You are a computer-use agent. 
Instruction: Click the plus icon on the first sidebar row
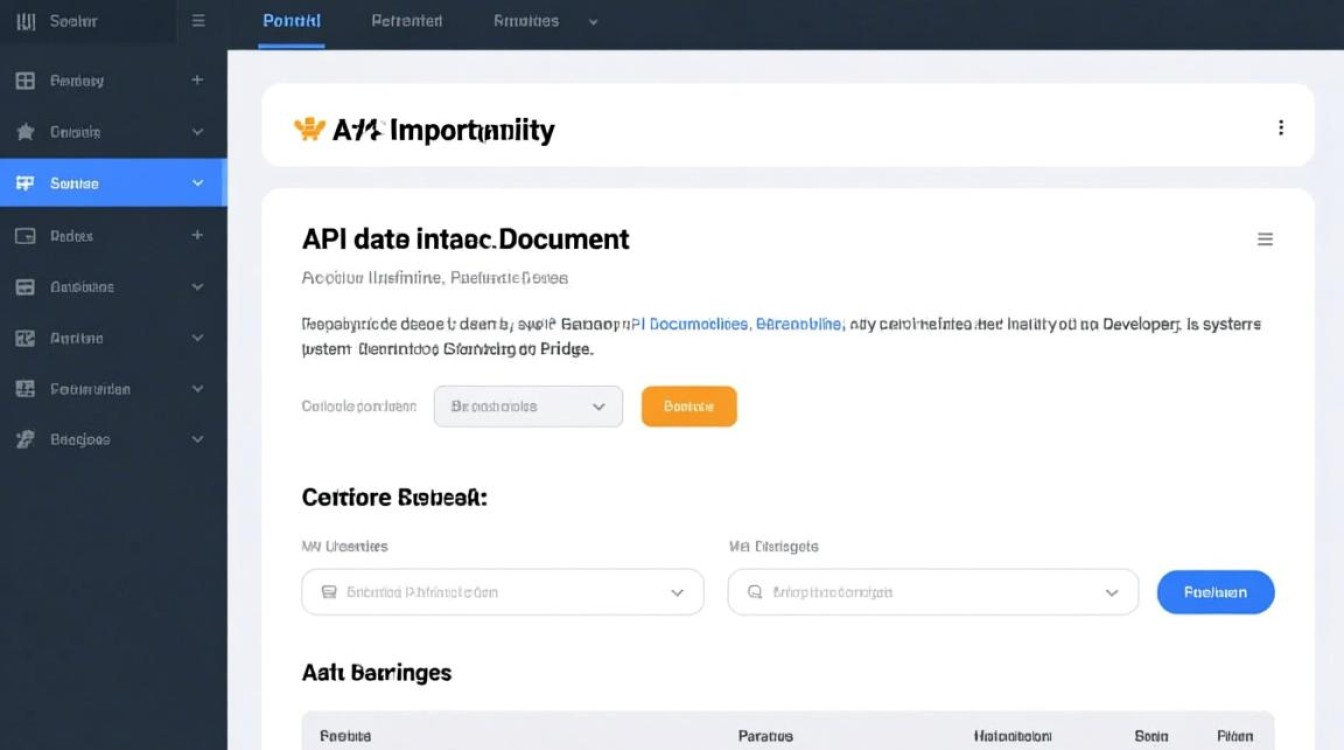click(x=197, y=80)
